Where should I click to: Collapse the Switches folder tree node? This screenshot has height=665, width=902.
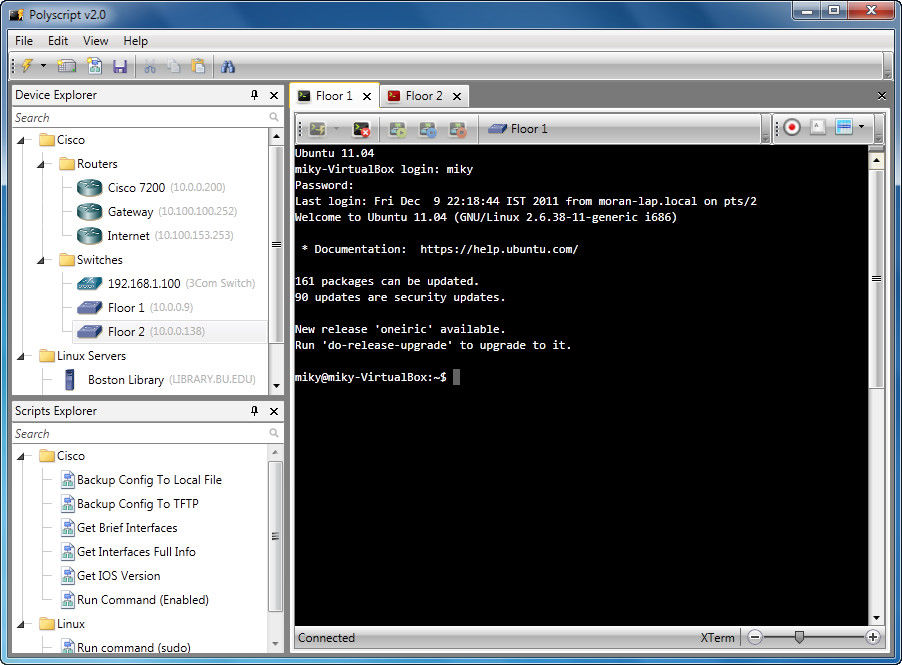[x=42, y=260]
